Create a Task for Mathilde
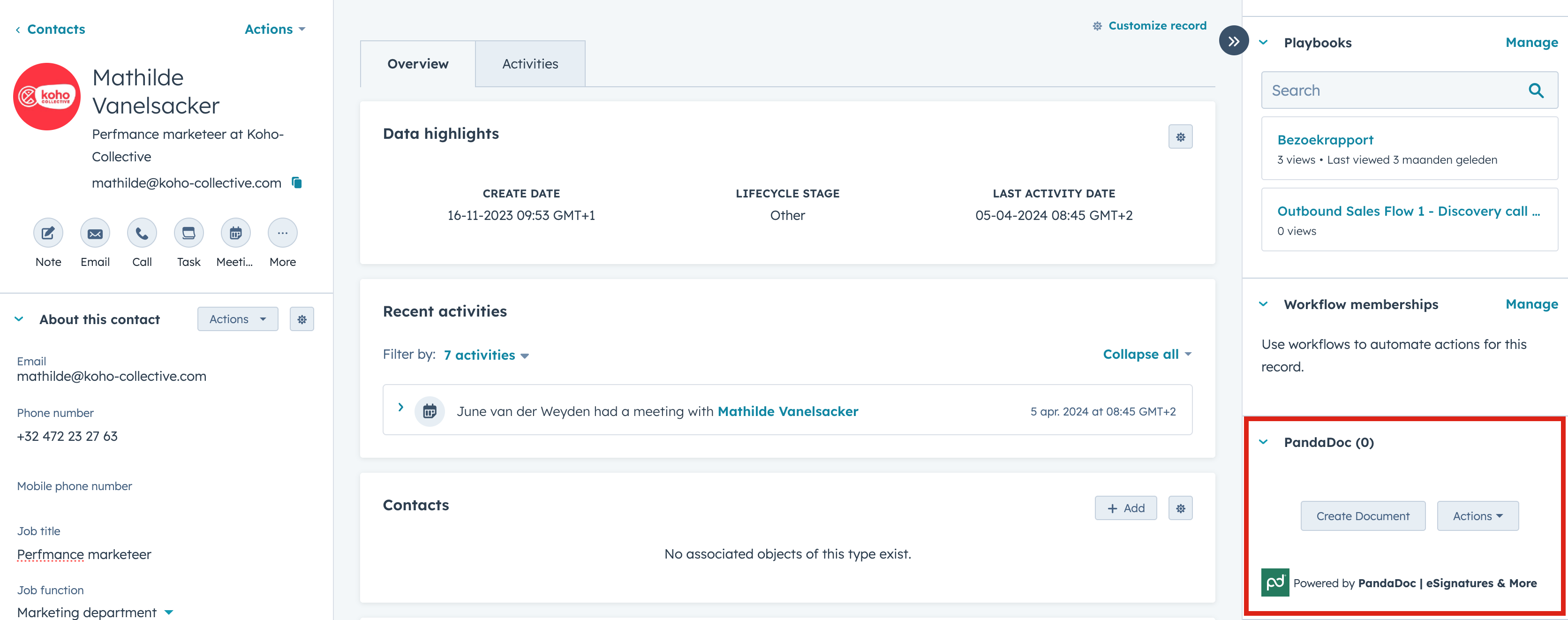 tap(188, 233)
